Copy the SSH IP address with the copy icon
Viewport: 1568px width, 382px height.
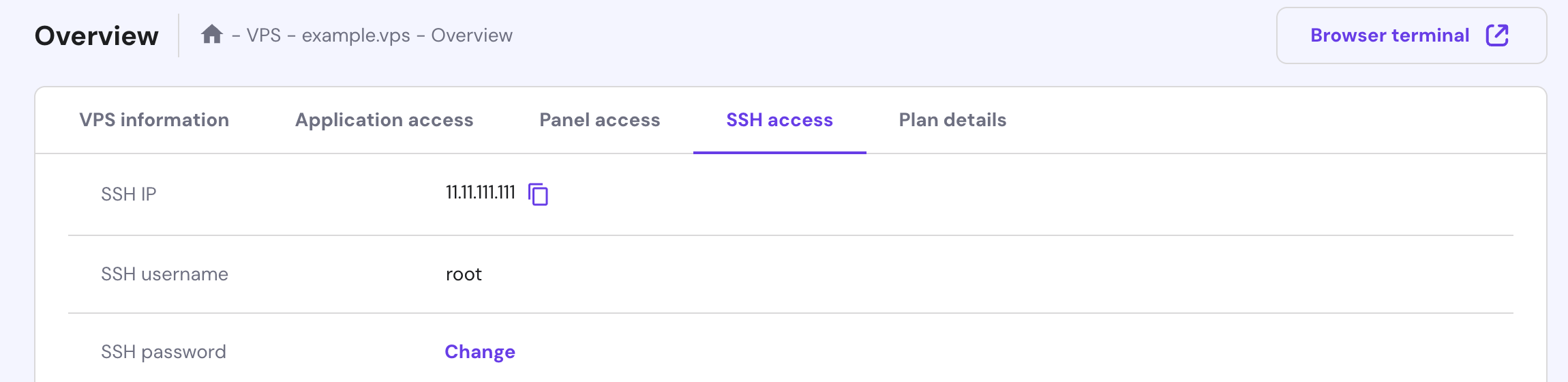point(539,194)
